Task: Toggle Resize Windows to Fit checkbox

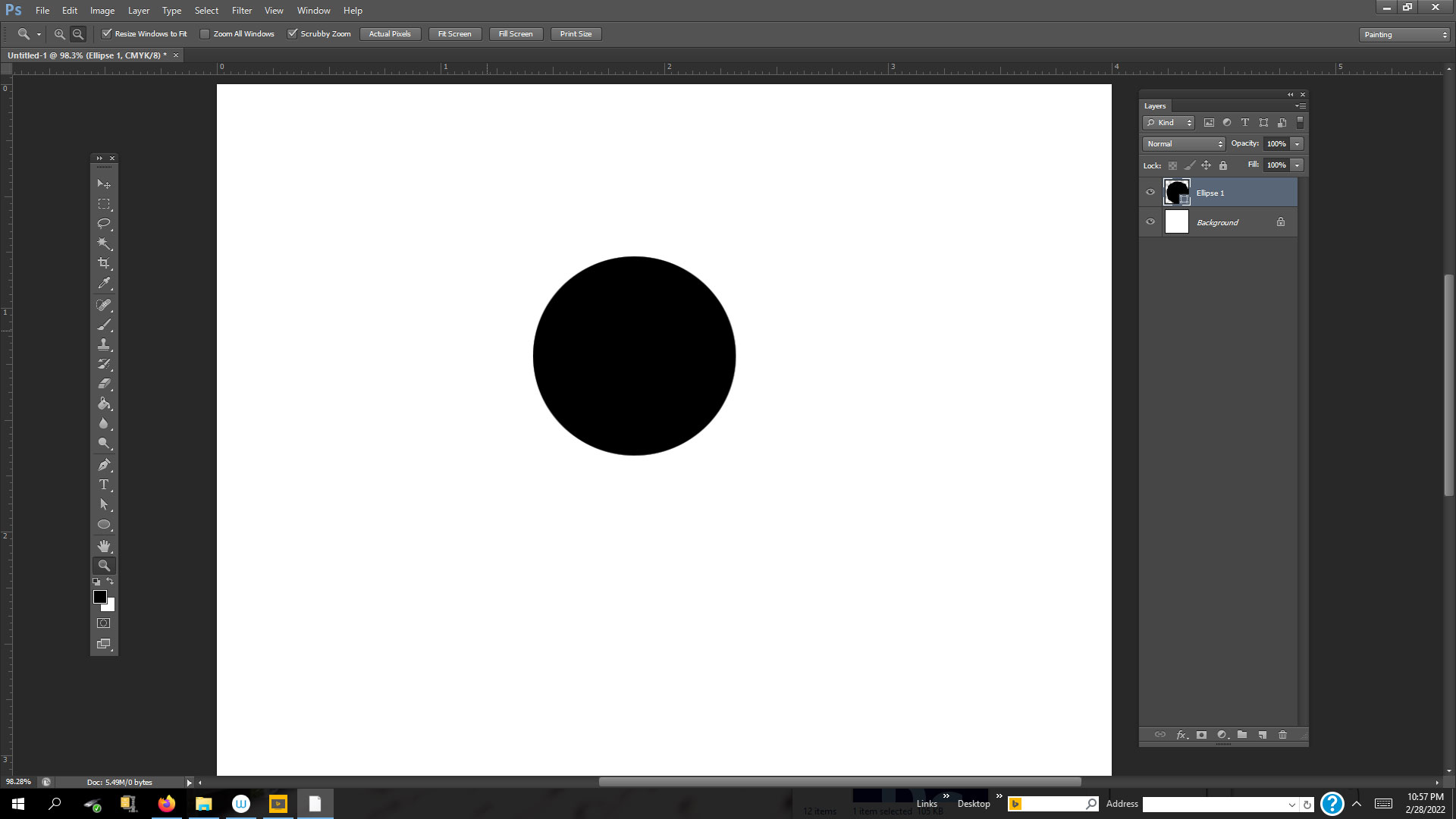Action: [x=107, y=33]
